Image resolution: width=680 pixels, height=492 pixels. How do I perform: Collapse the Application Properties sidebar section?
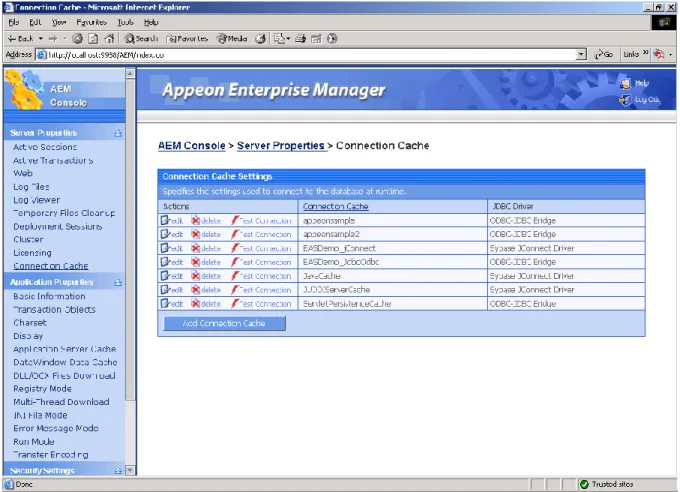(118, 282)
